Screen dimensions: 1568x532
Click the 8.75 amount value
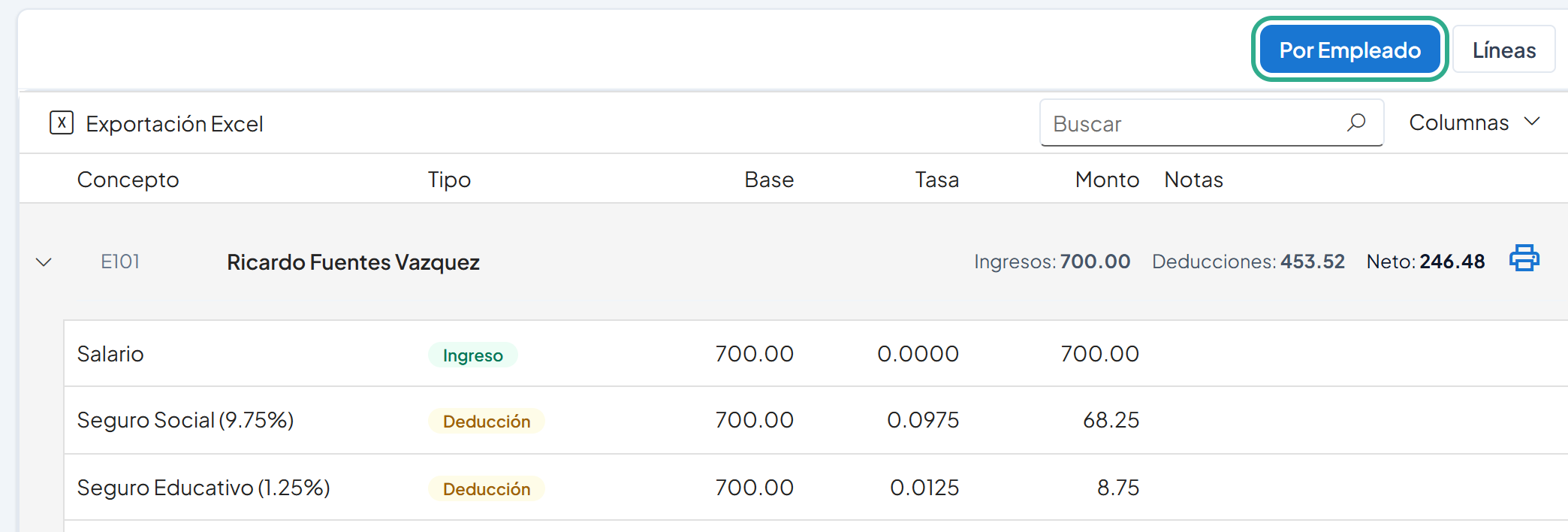pos(1118,488)
